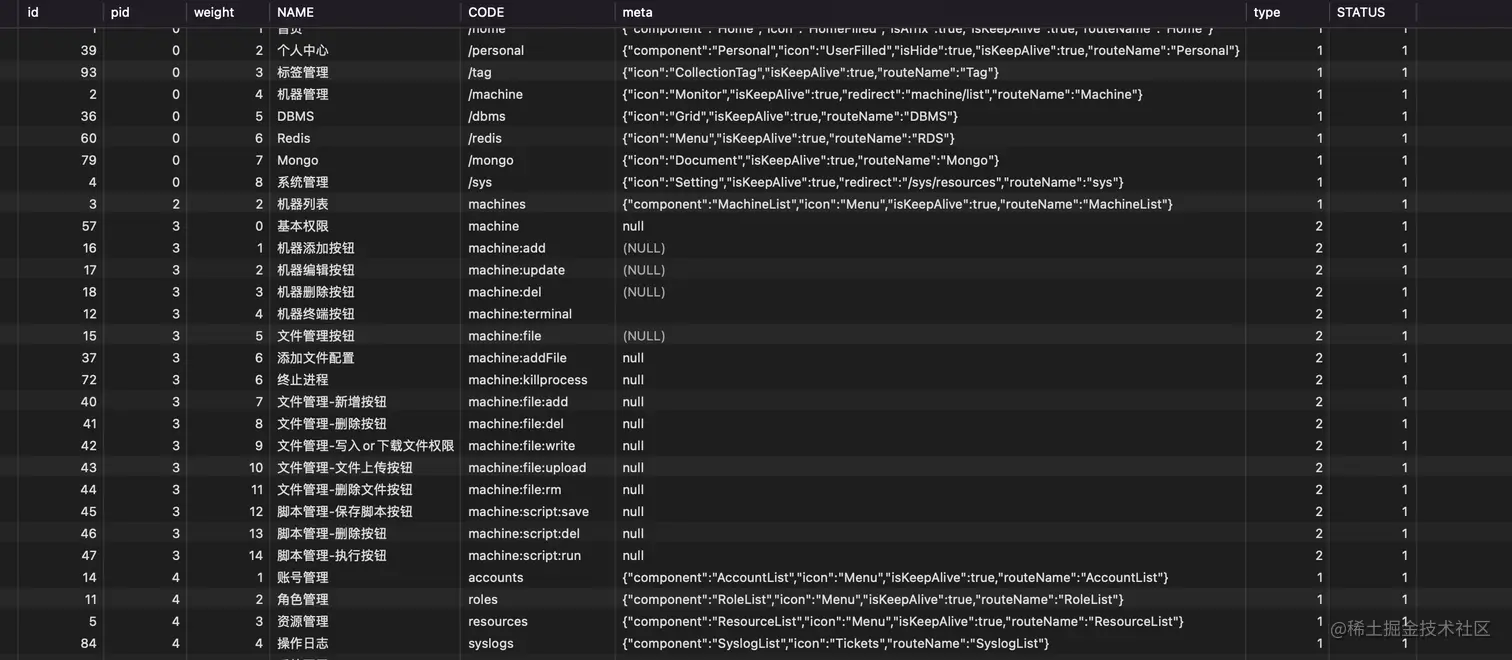
Task: Click the STATUS column header
Action: point(1361,12)
